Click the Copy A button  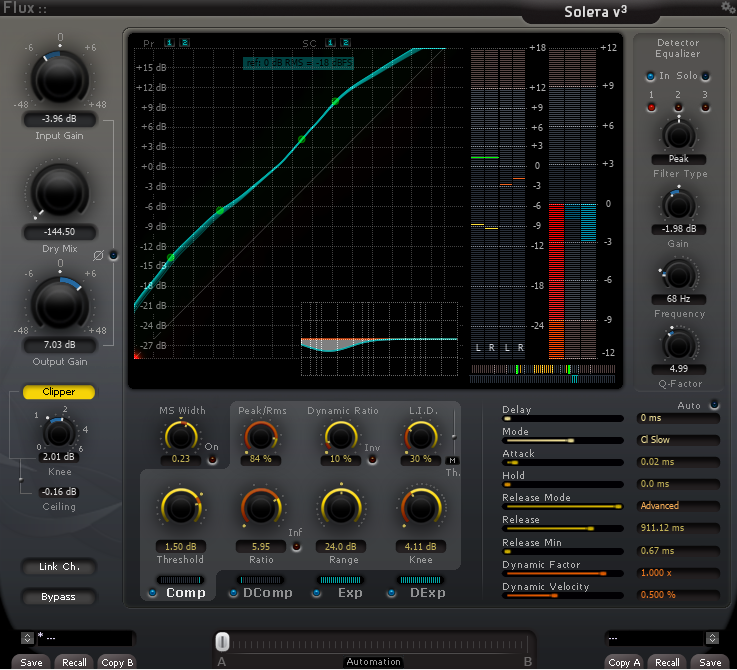coord(624,662)
